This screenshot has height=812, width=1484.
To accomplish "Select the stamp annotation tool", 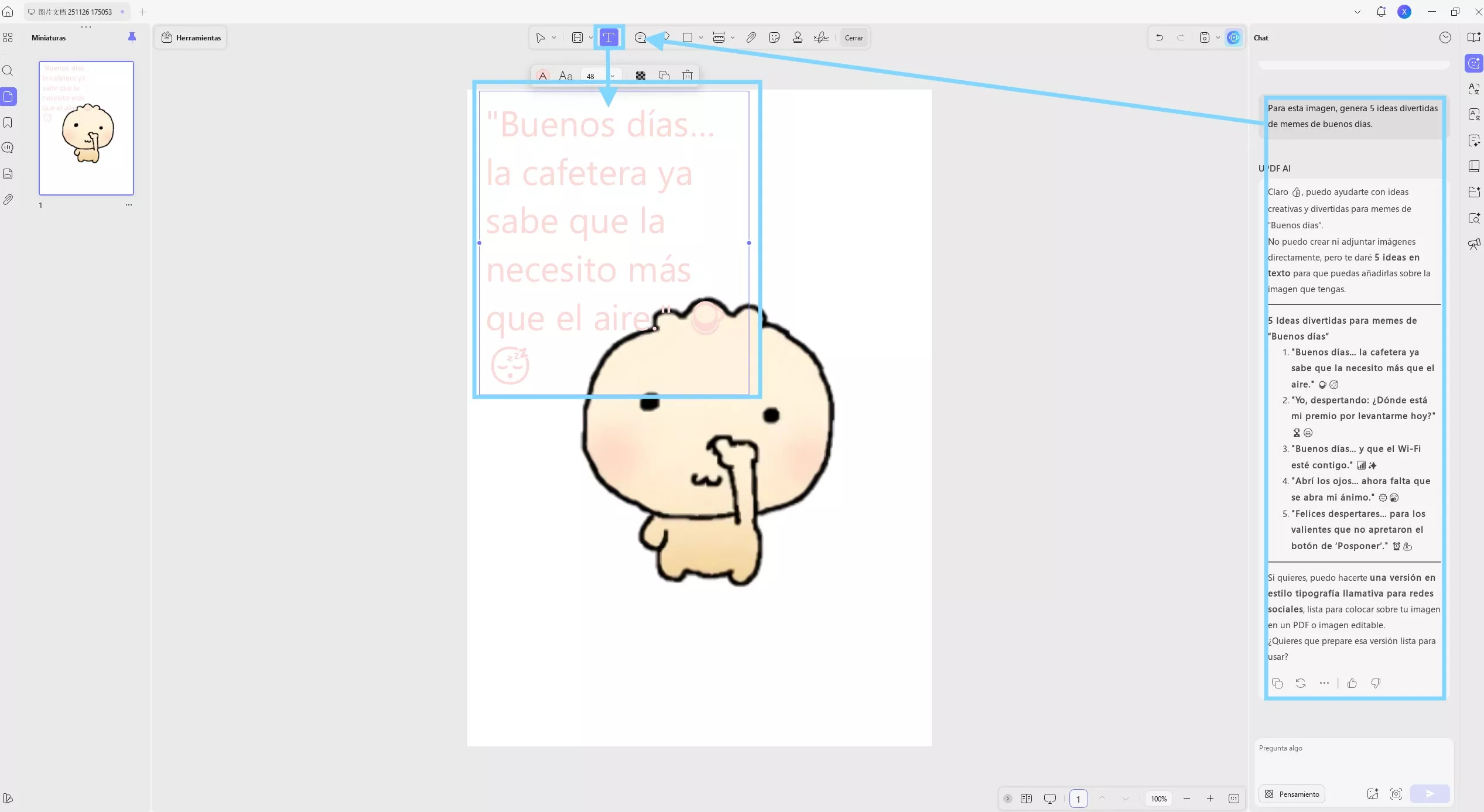I will coord(797,37).
